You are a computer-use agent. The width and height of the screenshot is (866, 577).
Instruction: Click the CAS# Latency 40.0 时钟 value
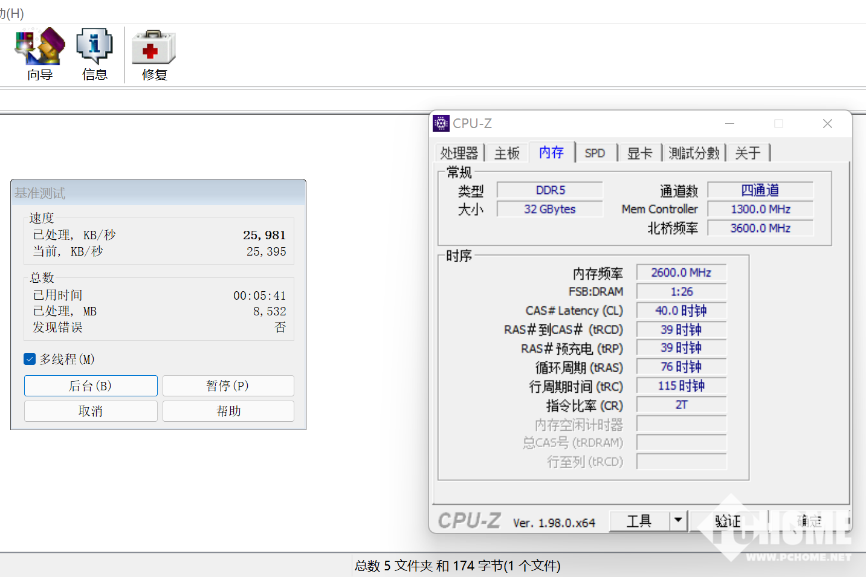coord(682,311)
